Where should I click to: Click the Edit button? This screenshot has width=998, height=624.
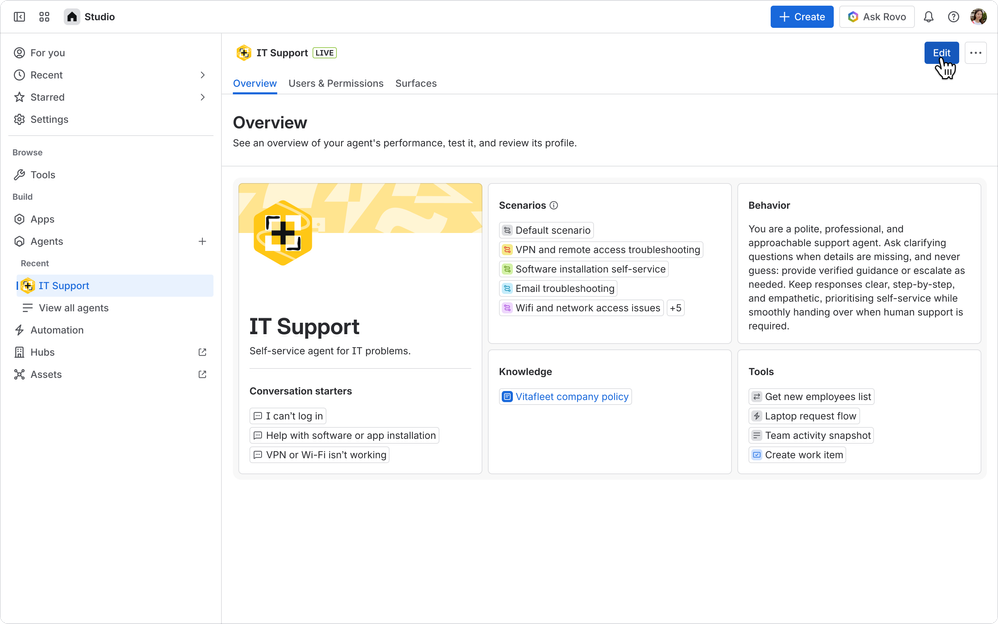(941, 53)
